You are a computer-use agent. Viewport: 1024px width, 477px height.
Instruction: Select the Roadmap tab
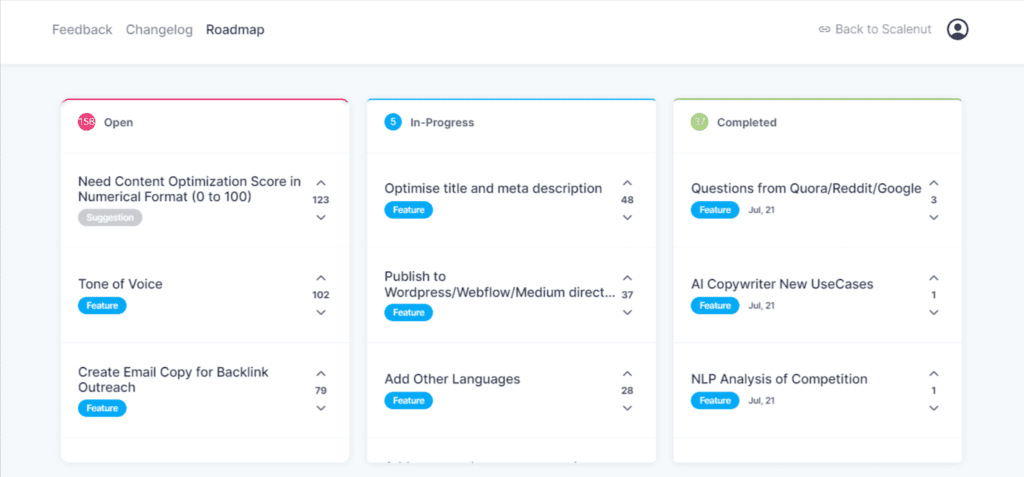(235, 30)
